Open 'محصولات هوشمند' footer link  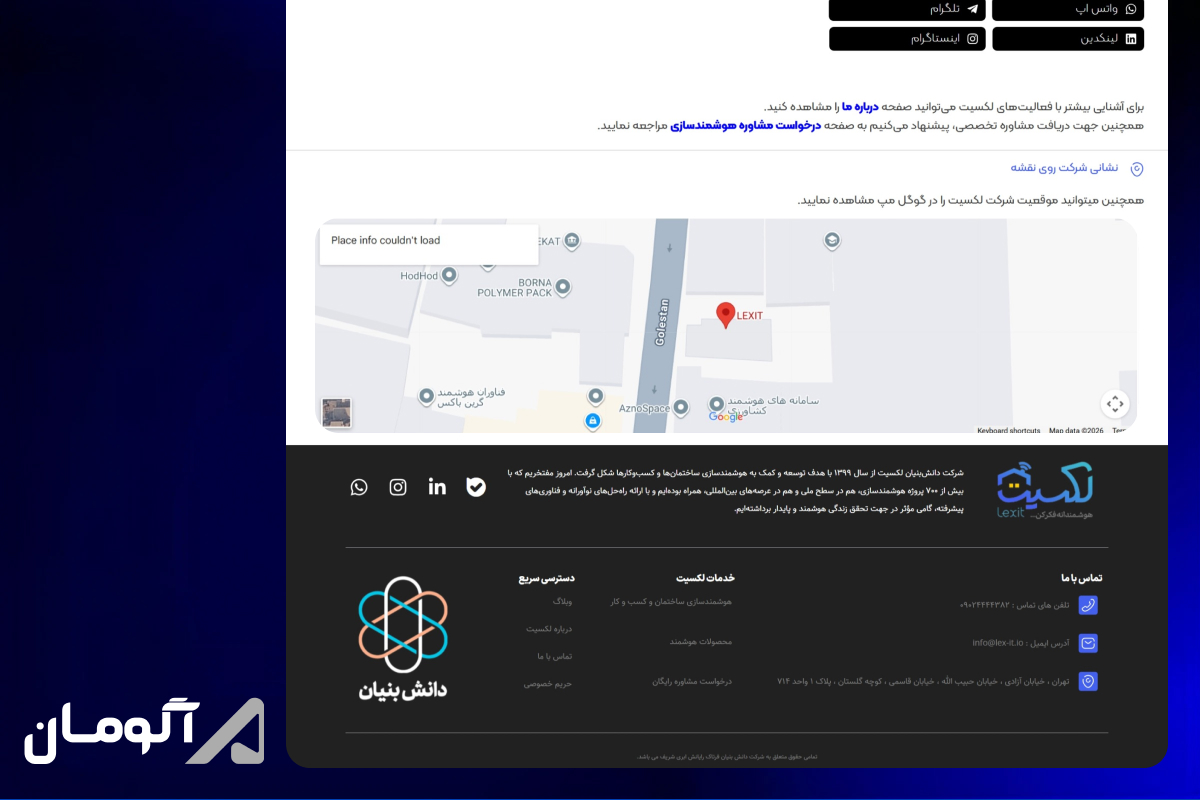pyautogui.click(x=701, y=642)
